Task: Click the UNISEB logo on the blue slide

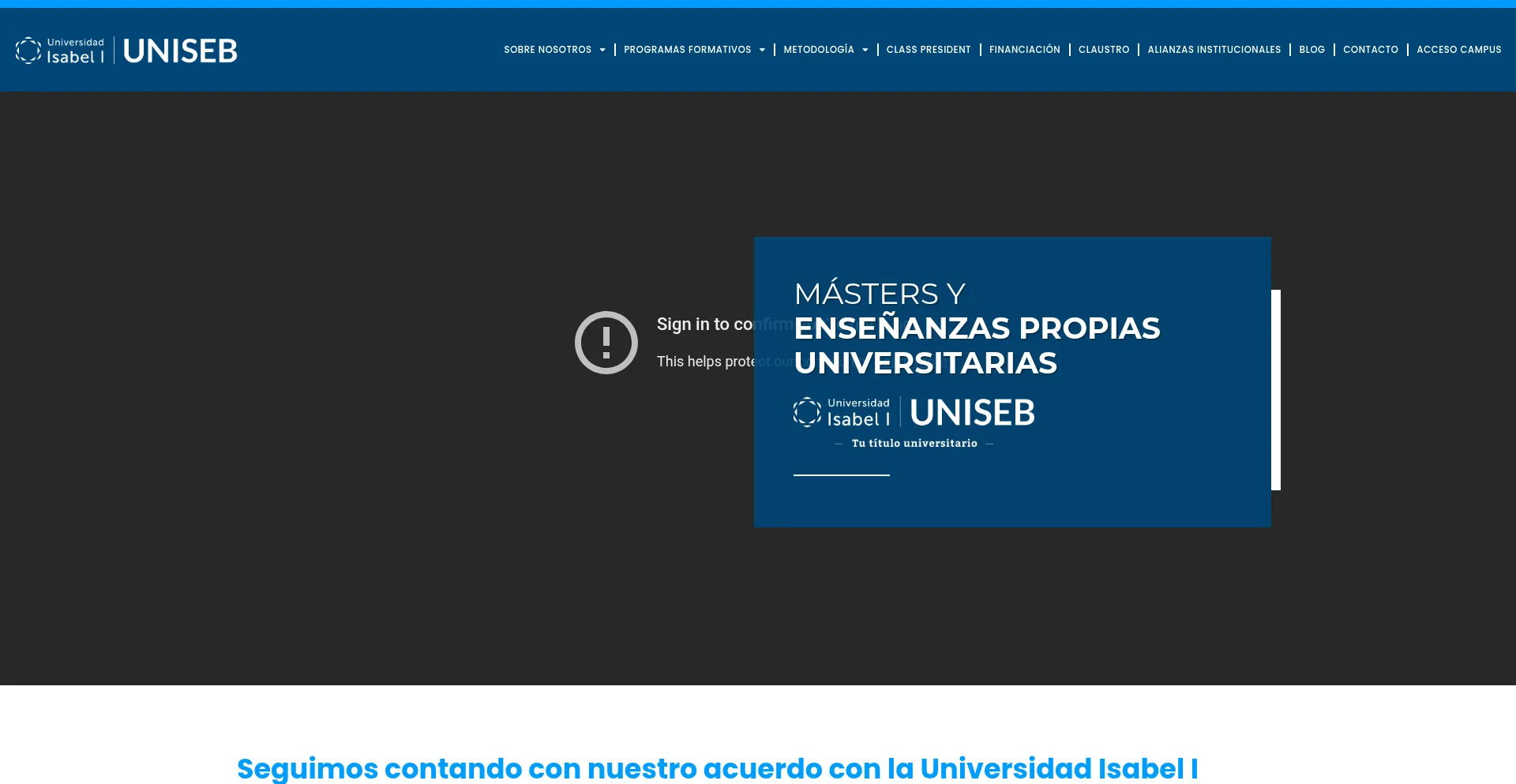Action: click(971, 411)
